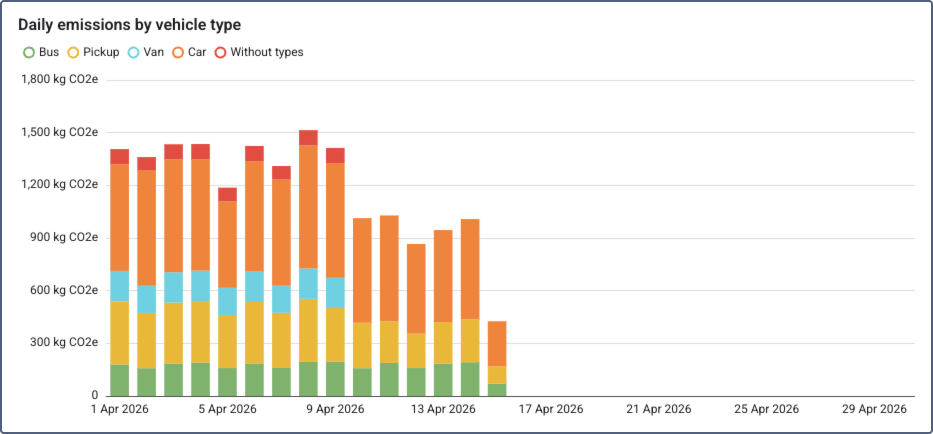Click red Without types segment on 1 Apr bar
Viewport: 933px width, 434px height.
point(120,156)
